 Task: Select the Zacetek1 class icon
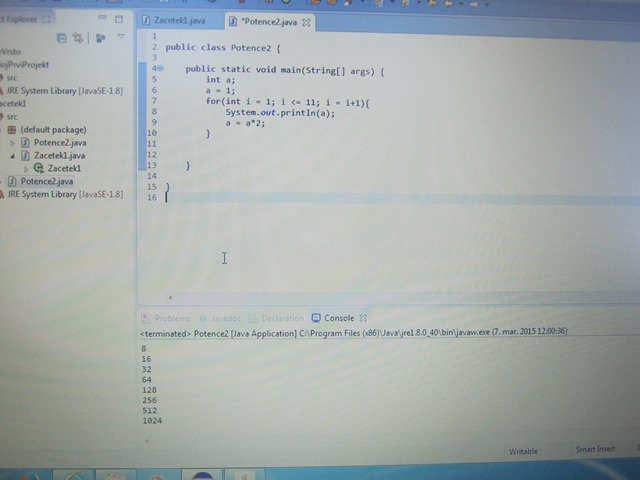(39, 169)
